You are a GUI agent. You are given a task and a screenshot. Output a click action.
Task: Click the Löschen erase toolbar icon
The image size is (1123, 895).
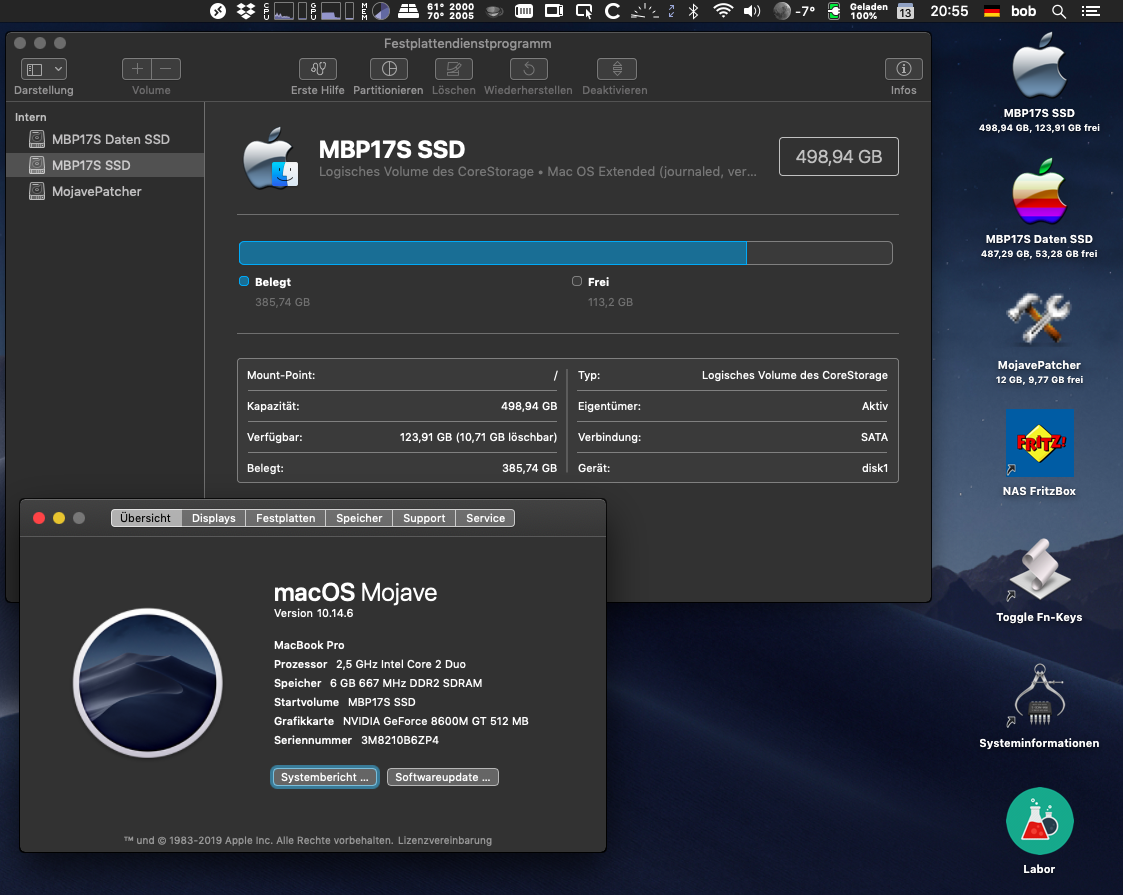[453, 69]
